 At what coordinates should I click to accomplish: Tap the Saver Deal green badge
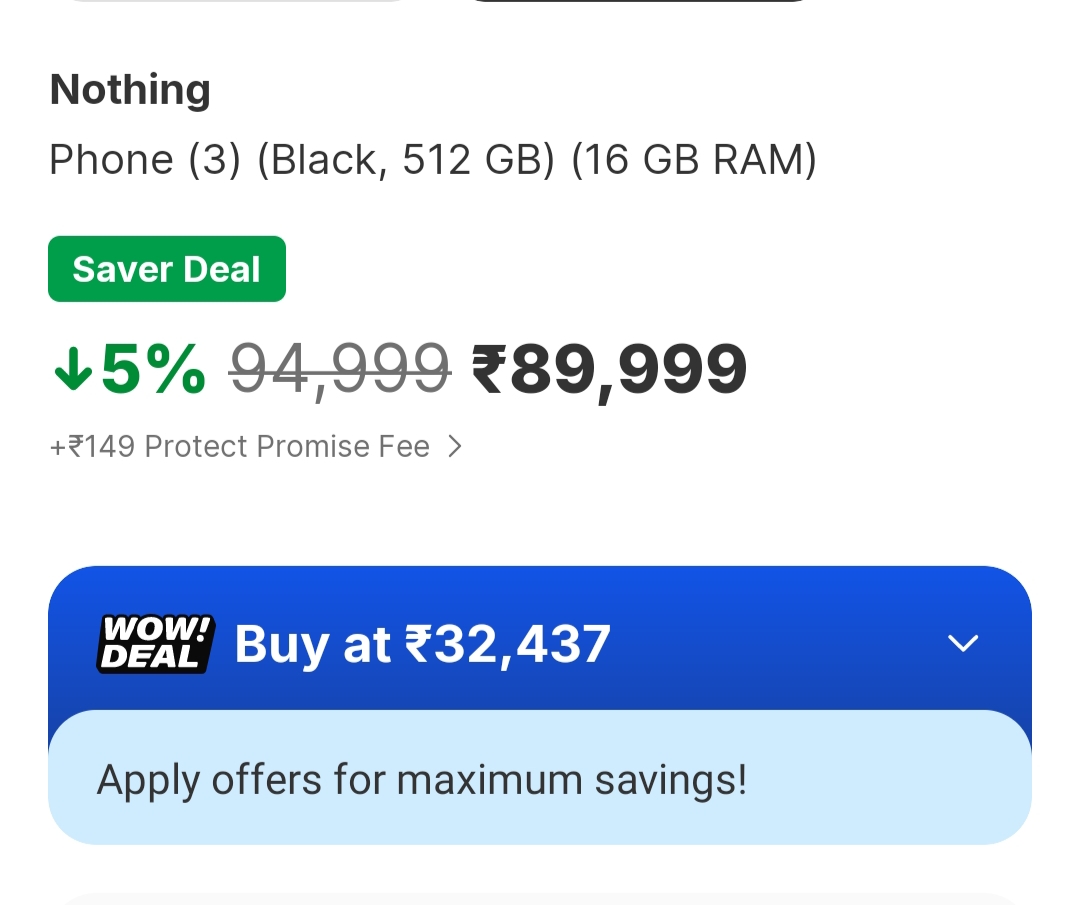click(x=167, y=269)
